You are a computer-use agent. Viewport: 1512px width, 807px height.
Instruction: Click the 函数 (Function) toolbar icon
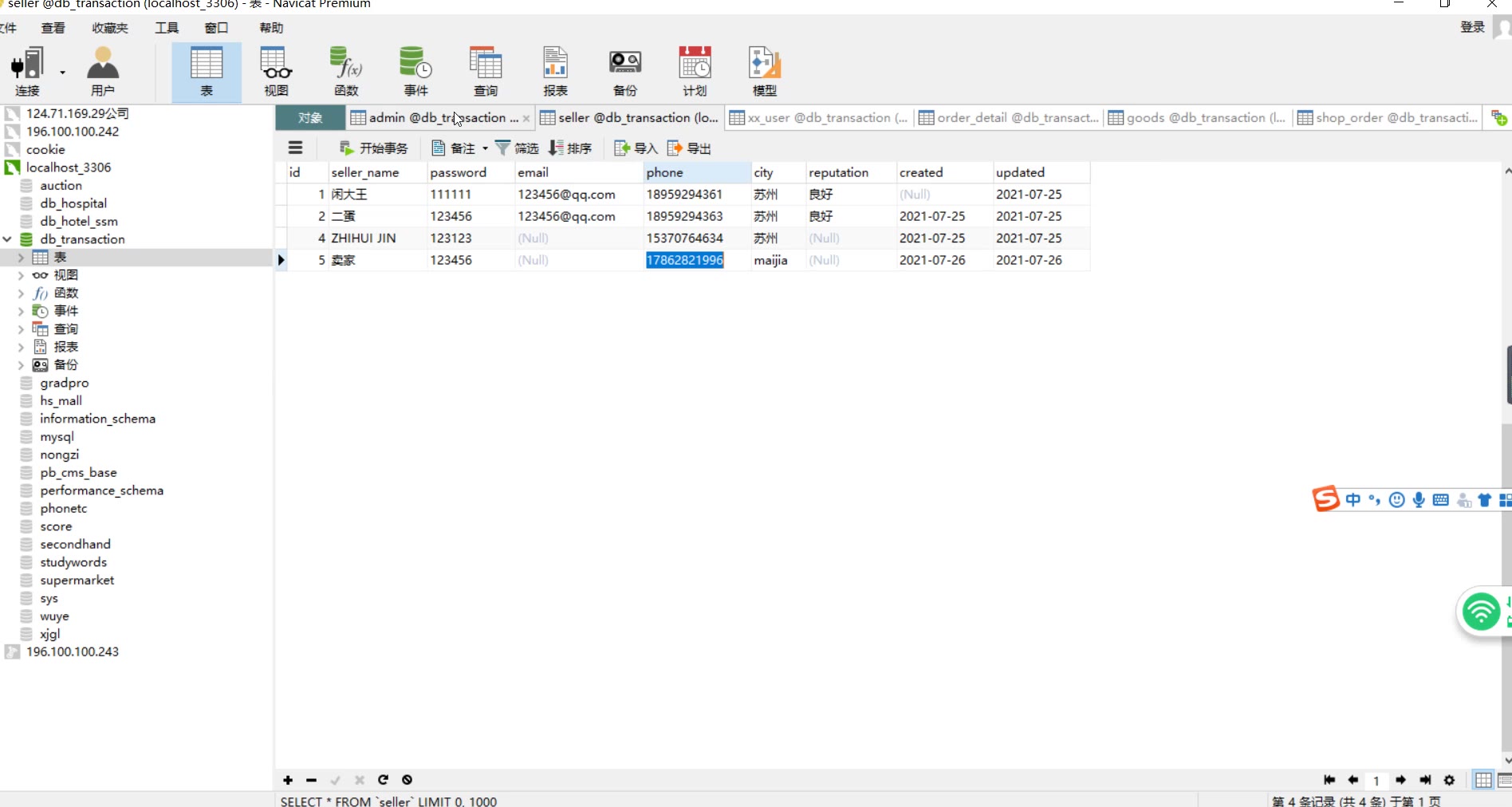(x=346, y=71)
